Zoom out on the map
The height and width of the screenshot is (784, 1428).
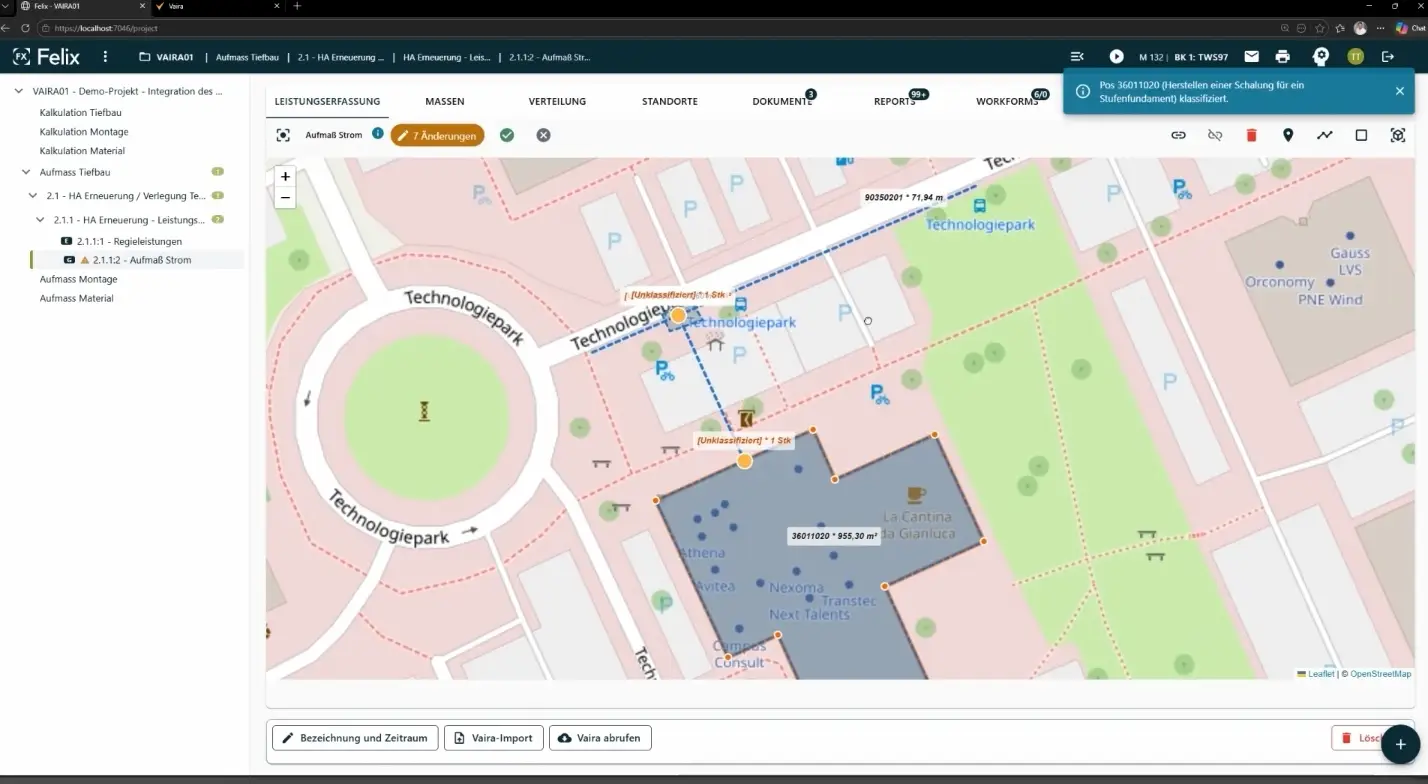(x=285, y=197)
